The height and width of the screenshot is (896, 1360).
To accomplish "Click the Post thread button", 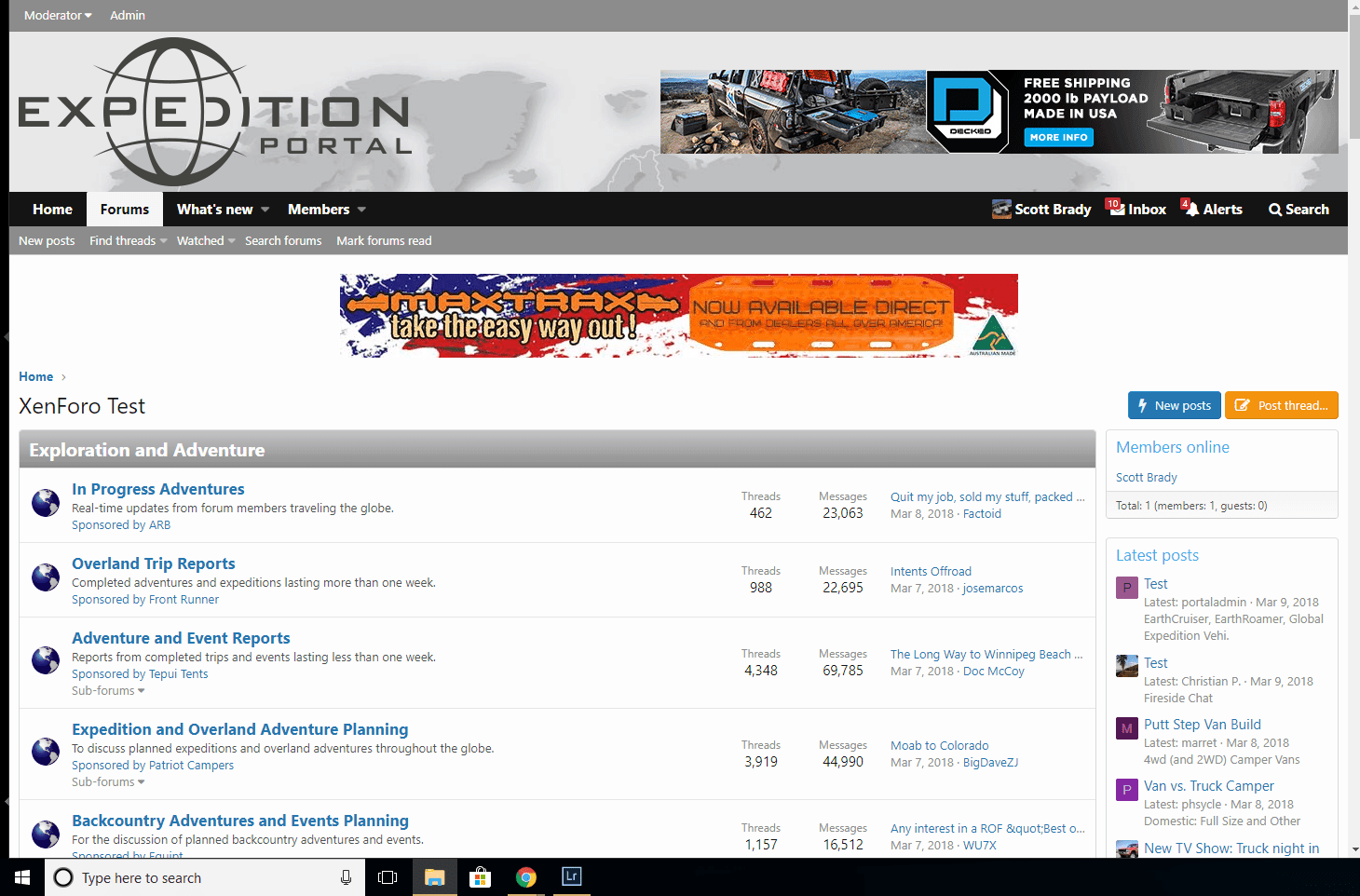I will click(x=1281, y=405).
